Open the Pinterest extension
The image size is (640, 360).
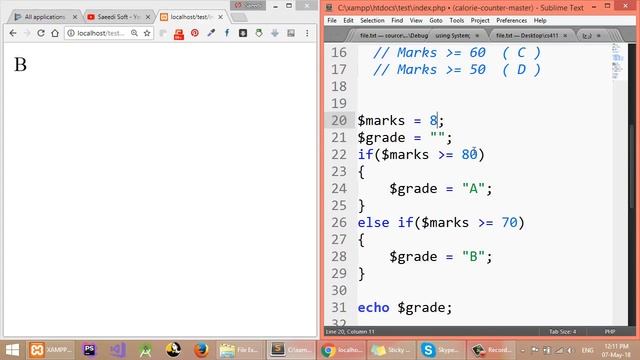(195, 33)
